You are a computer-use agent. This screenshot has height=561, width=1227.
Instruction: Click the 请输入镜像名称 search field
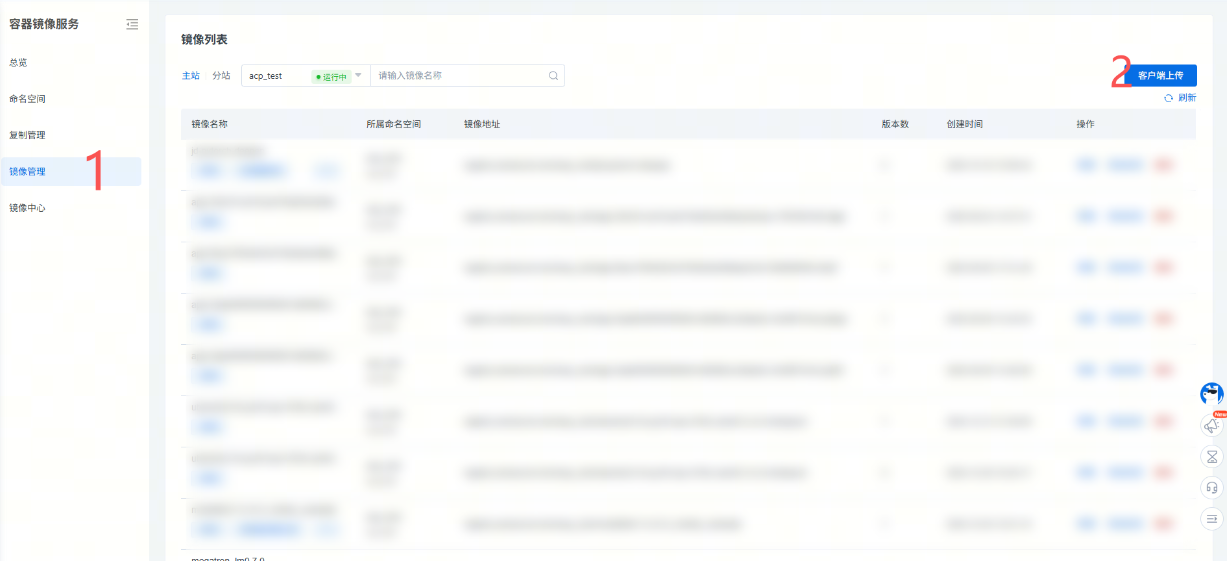coord(460,76)
